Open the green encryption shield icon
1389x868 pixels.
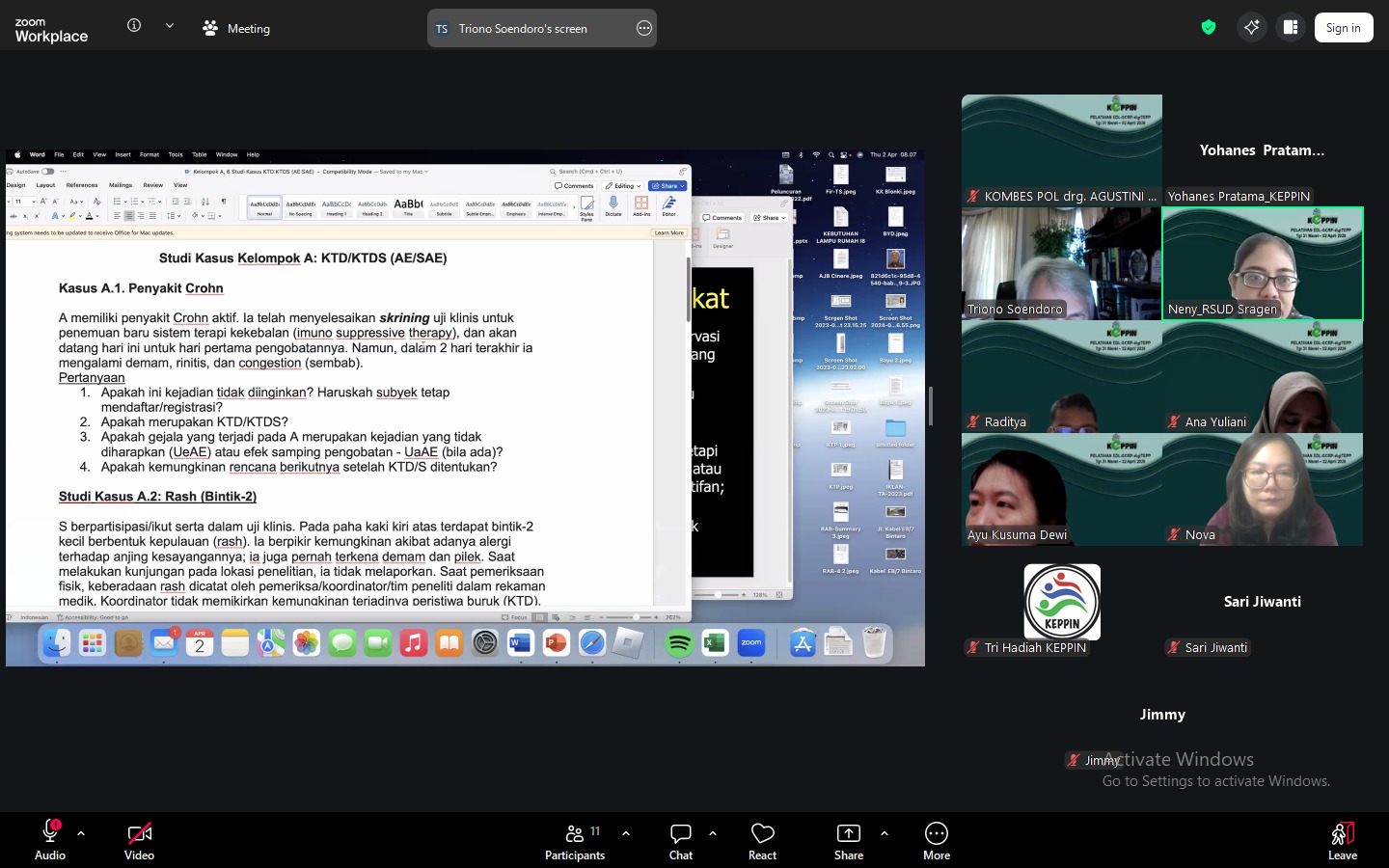point(1209,28)
